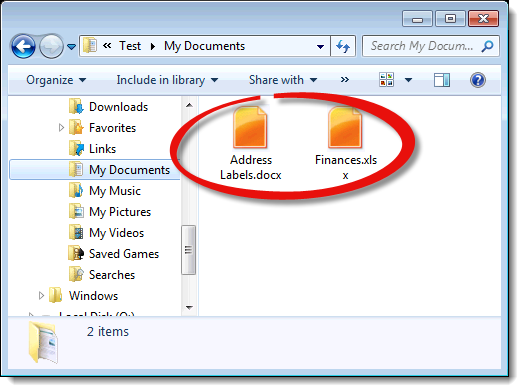
Task: Click the 2 items status text
Action: [x=108, y=332]
